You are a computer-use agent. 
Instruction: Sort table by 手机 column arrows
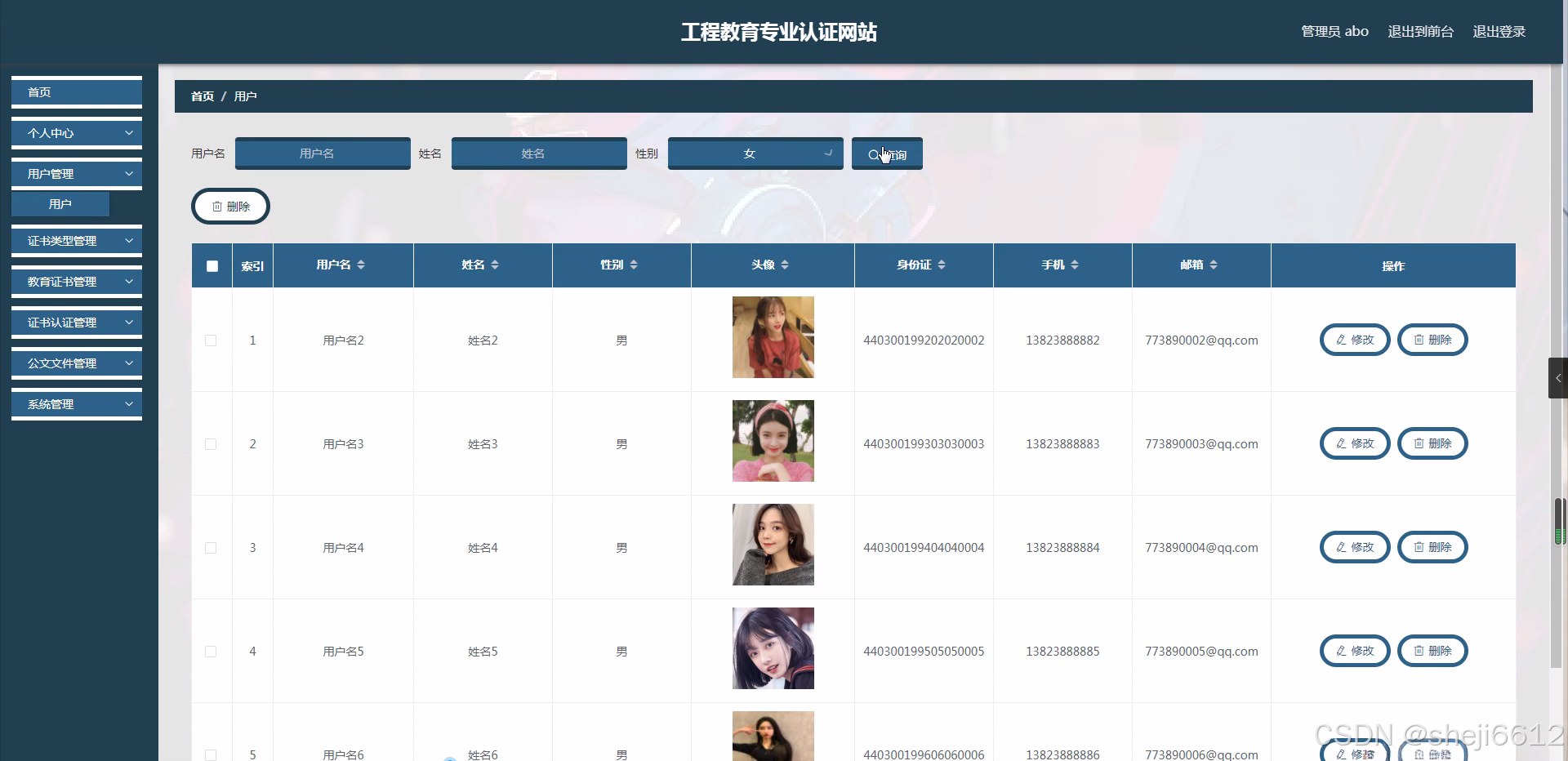pyautogui.click(x=1075, y=265)
